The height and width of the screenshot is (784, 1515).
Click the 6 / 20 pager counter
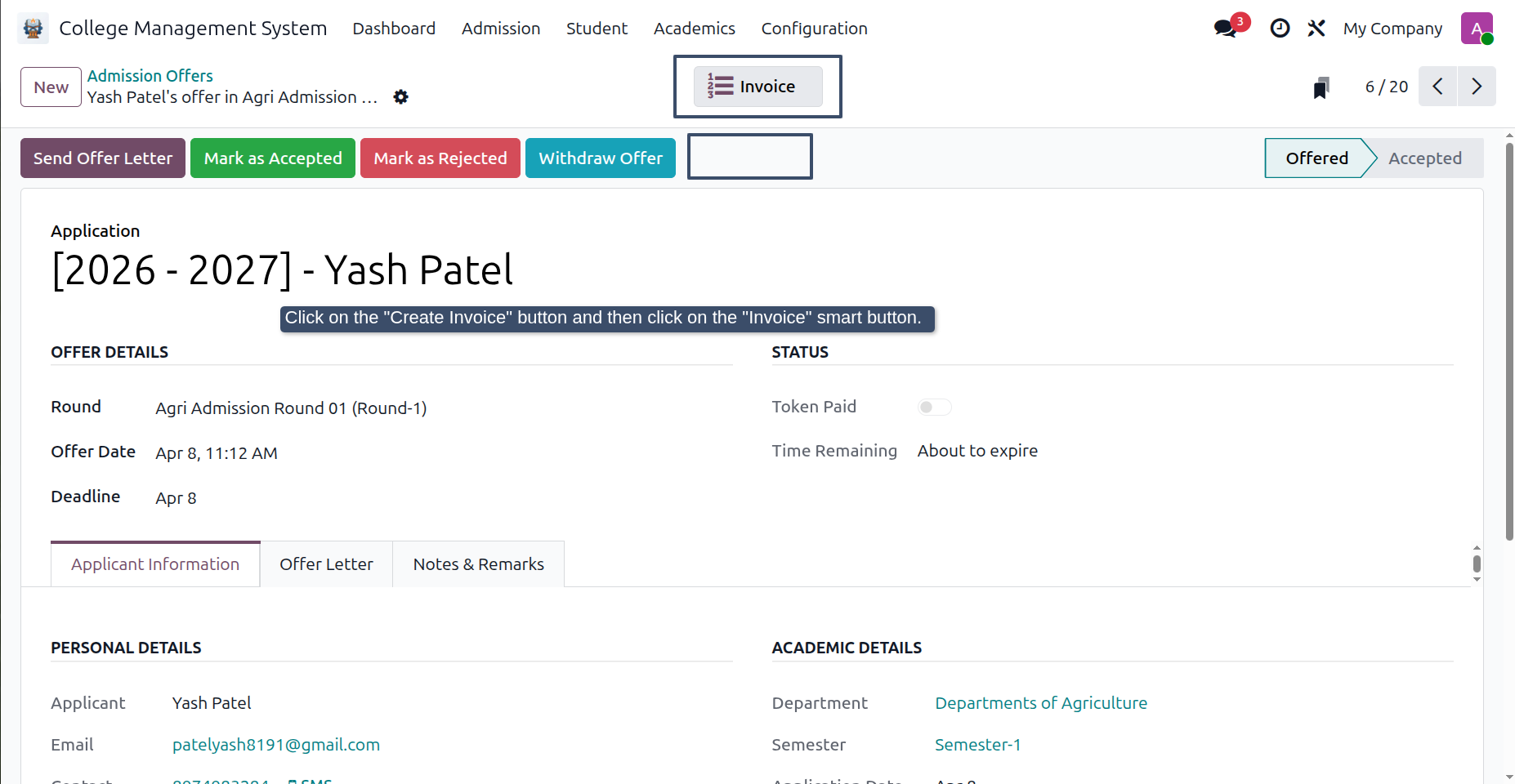click(1387, 87)
